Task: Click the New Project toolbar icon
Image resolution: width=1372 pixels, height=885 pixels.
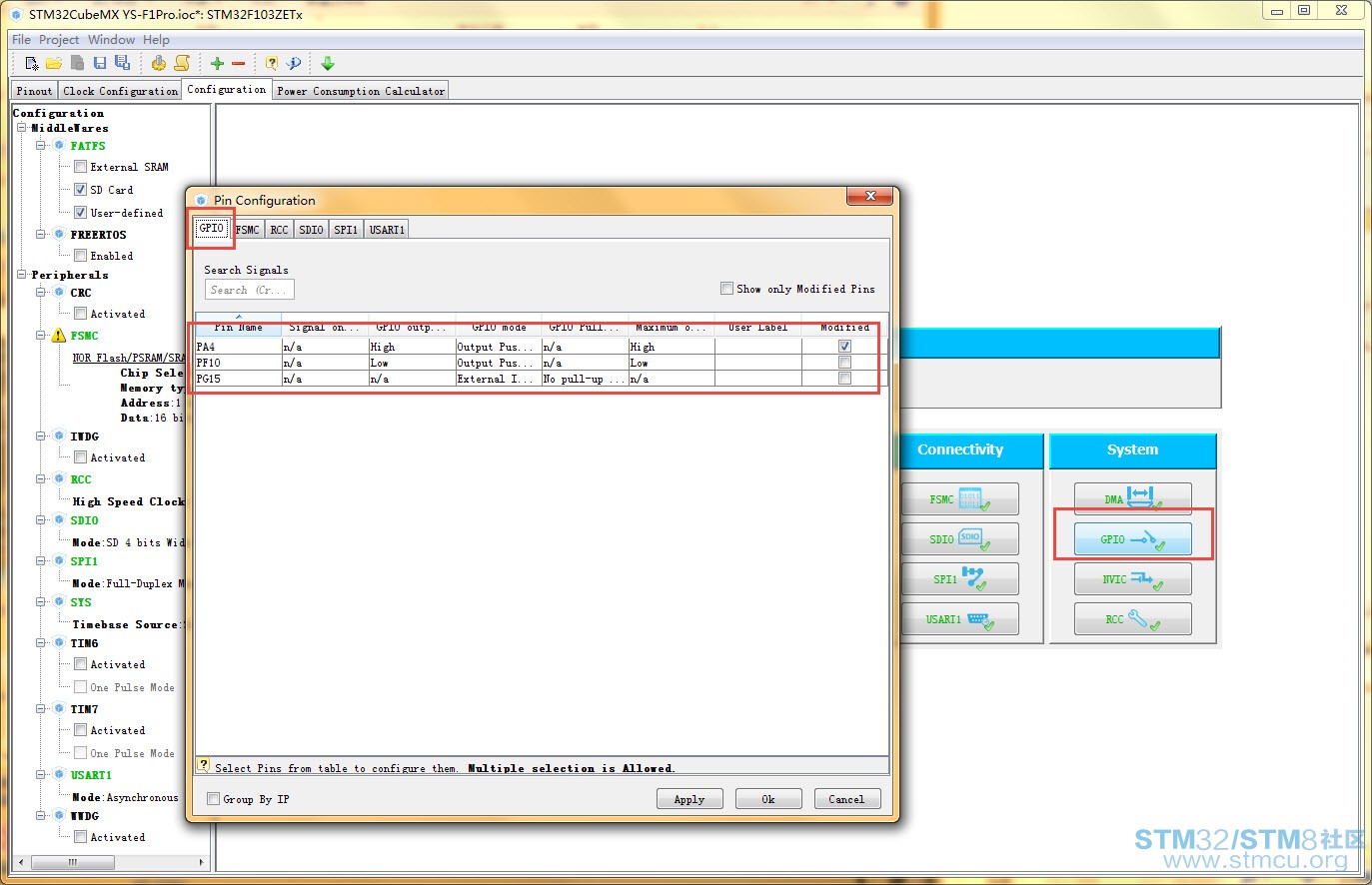Action: 32,63
